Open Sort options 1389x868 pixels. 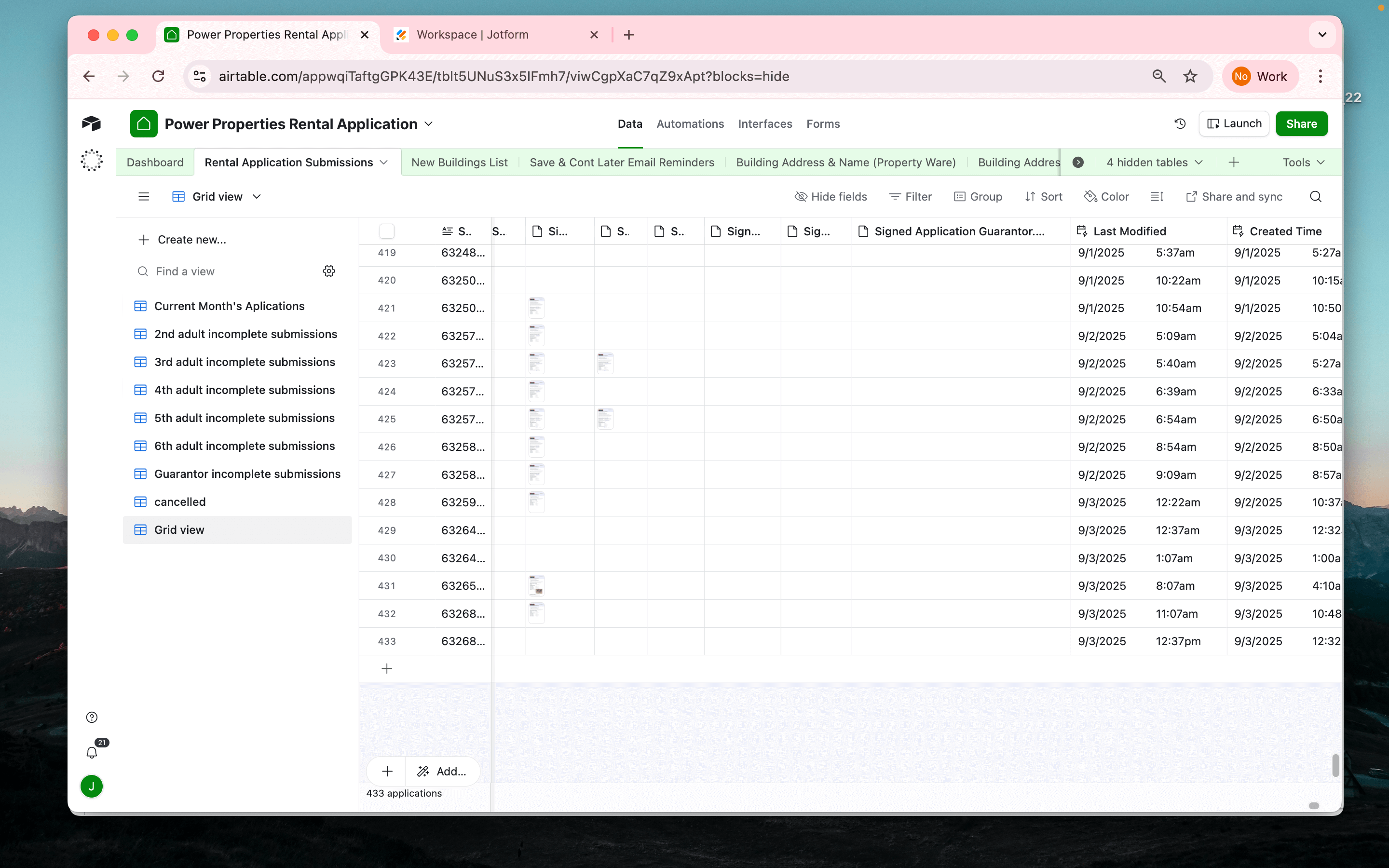point(1044,196)
